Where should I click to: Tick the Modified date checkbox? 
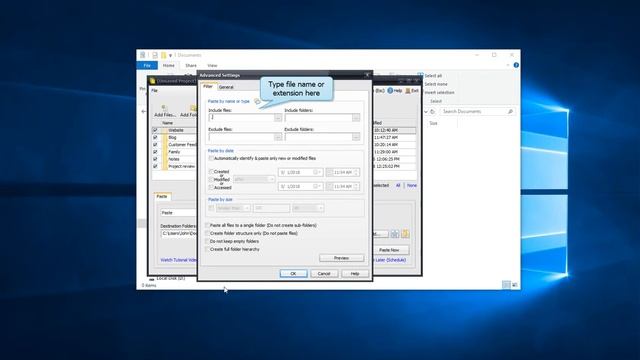point(211,179)
